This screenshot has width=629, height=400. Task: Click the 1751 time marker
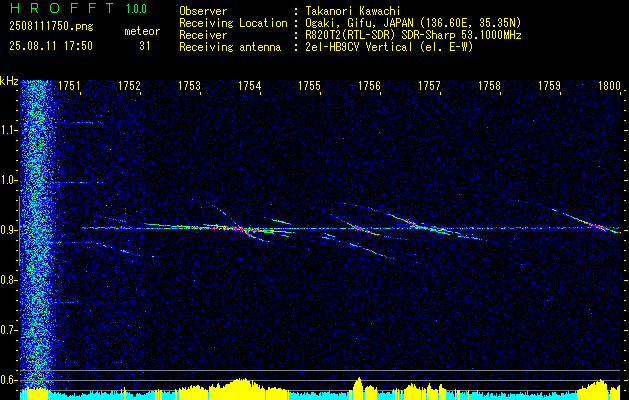69,86
